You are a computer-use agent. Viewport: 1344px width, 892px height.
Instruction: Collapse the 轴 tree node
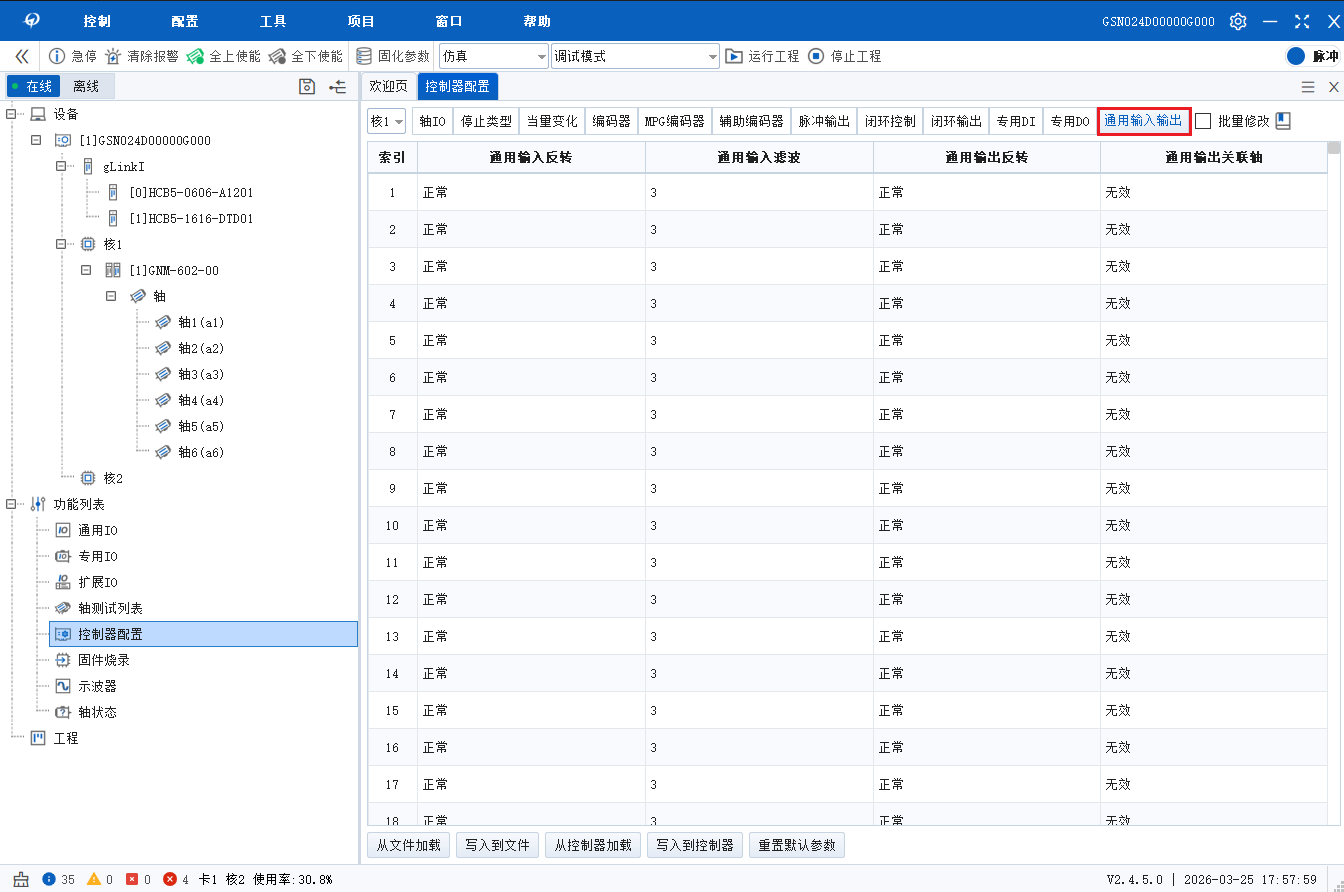pyautogui.click(x=111, y=296)
